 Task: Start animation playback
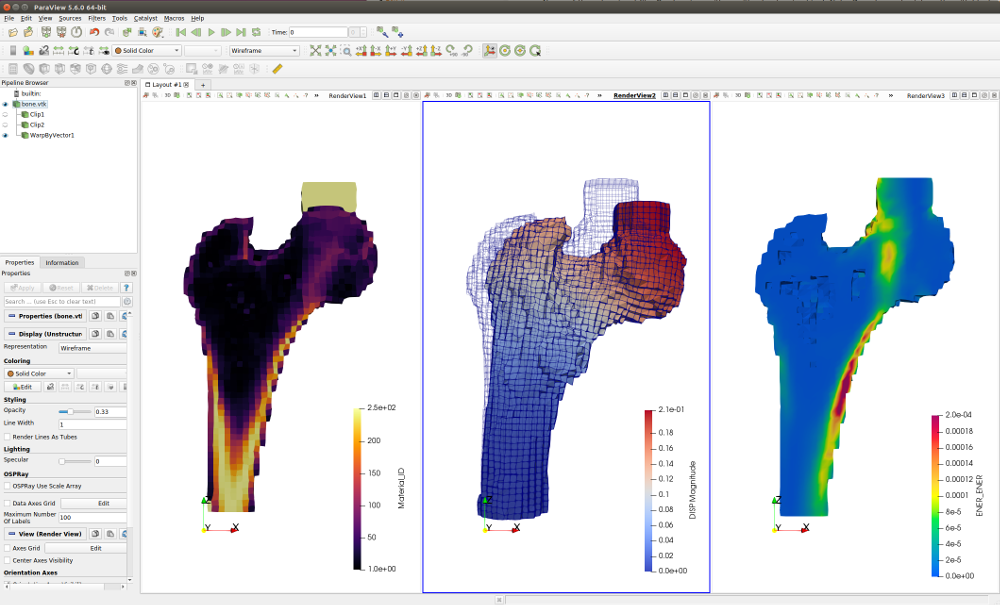[x=211, y=33]
